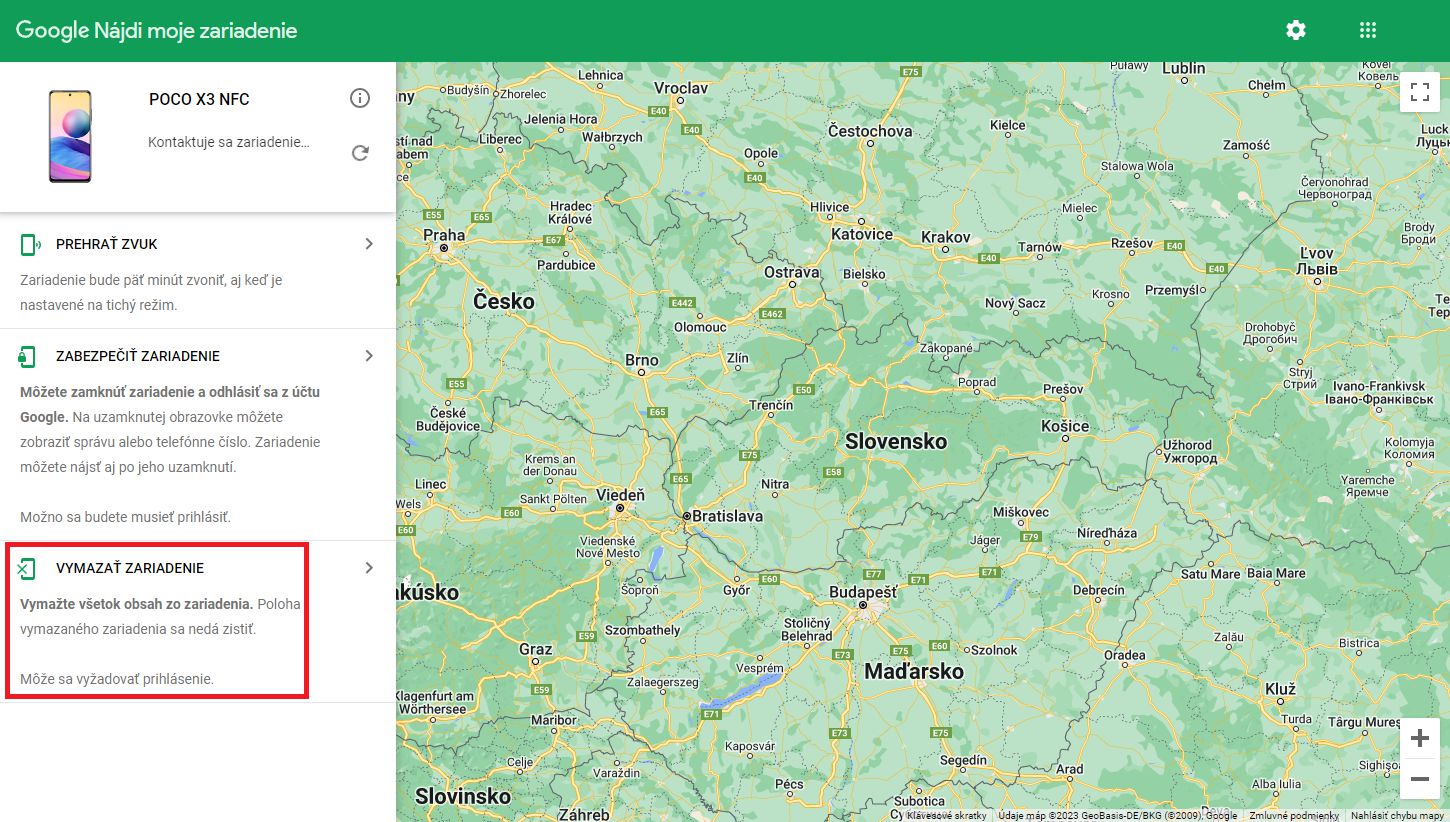Click the Katovice city label
Viewport: 1450px width, 822px height.
tap(862, 234)
